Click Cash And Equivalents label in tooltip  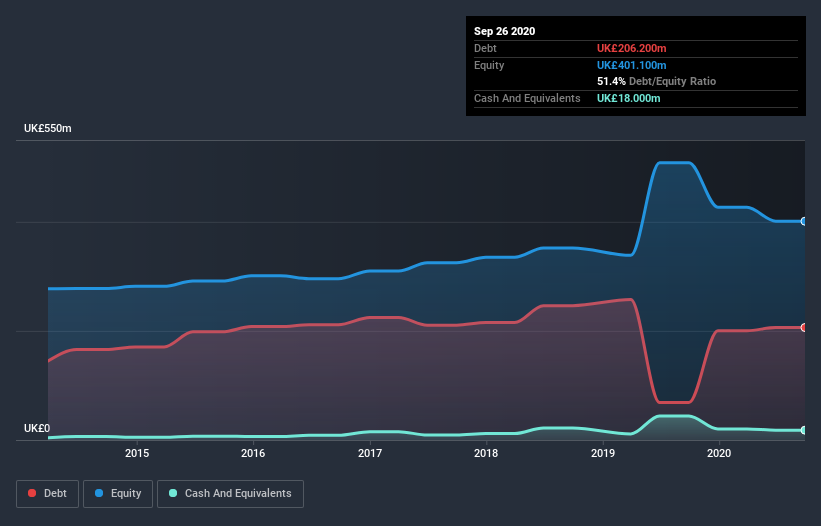(527, 98)
